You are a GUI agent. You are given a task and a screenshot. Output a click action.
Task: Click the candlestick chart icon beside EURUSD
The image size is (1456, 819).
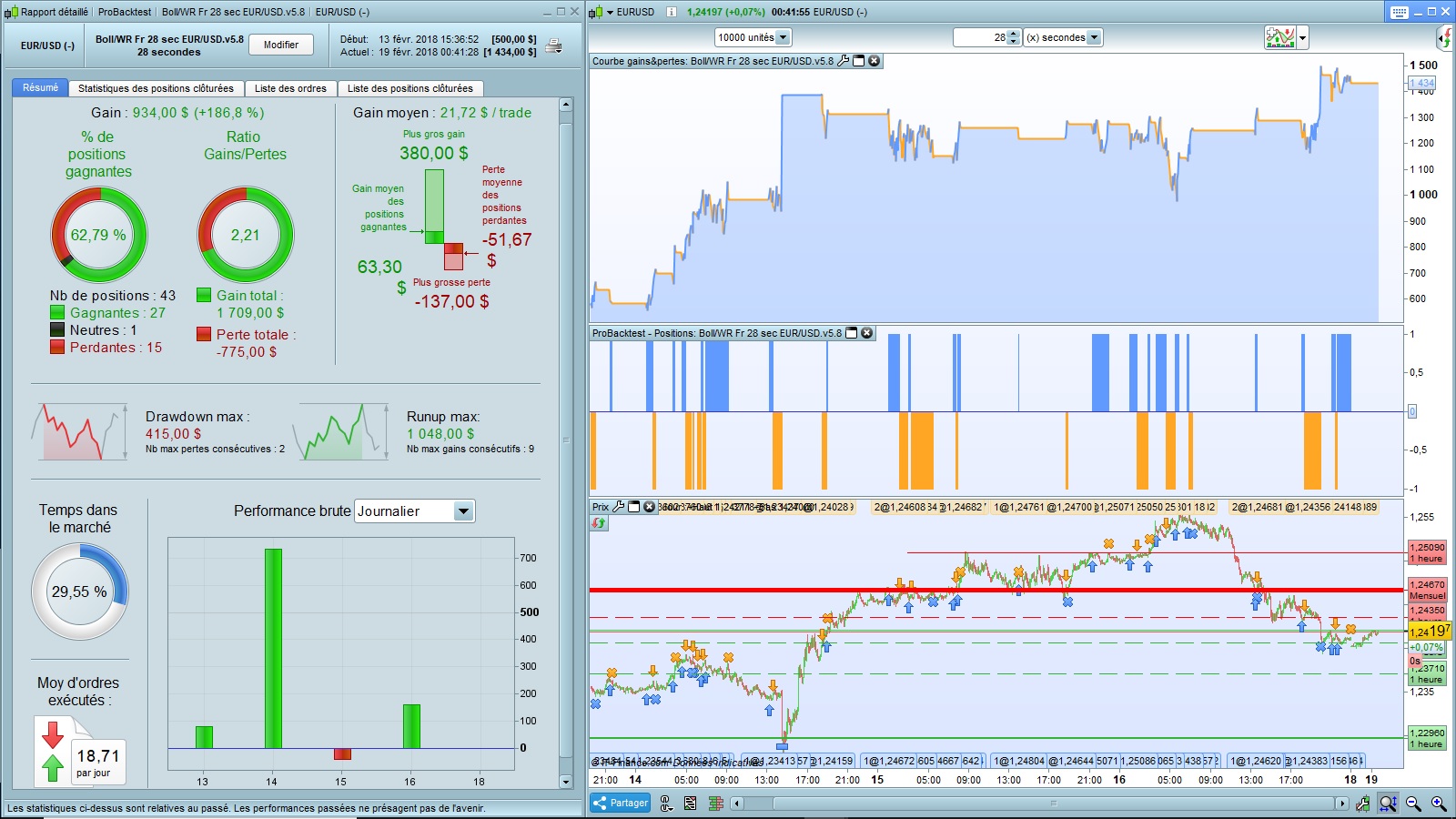[x=596, y=12]
